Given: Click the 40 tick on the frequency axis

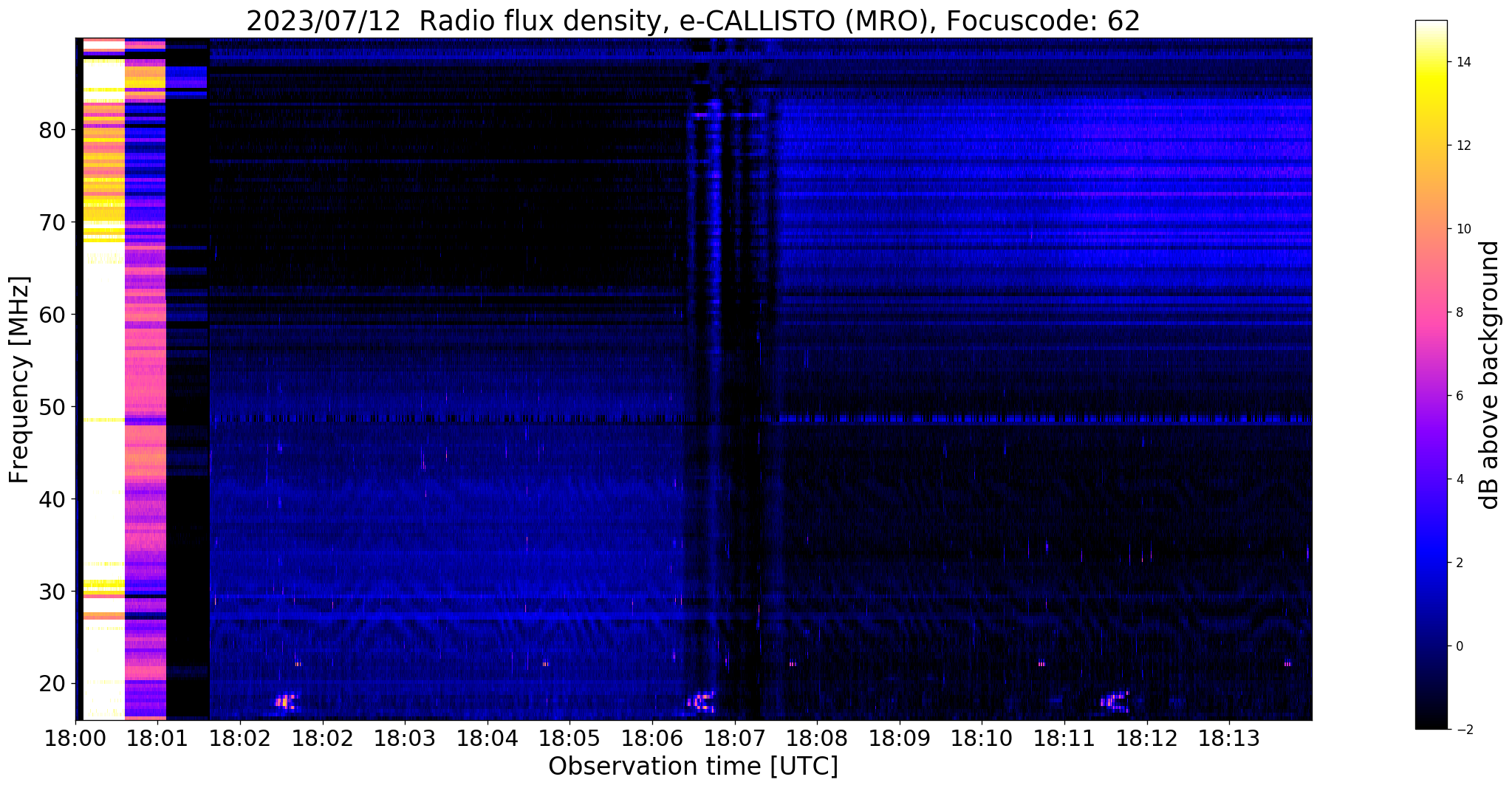Looking at the screenshot, I should (53, 499).
